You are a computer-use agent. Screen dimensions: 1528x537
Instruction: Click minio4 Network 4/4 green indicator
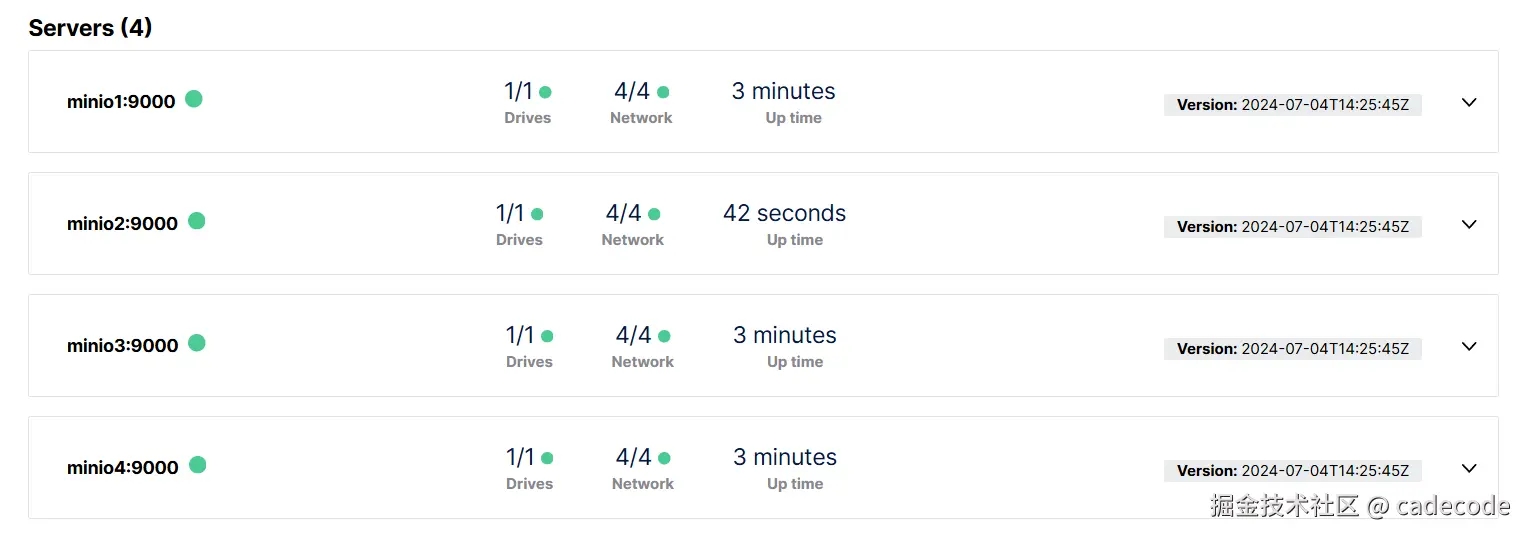tap(665, 458)
